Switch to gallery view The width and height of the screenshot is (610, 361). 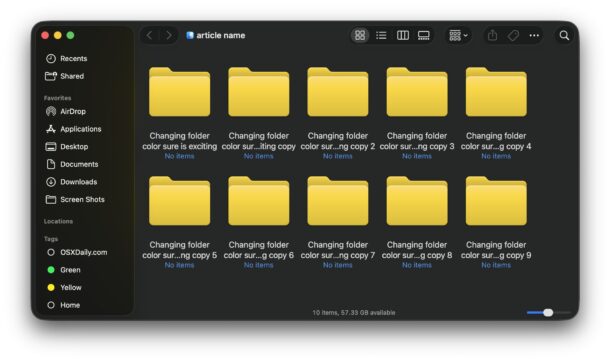tap(424, 35)
